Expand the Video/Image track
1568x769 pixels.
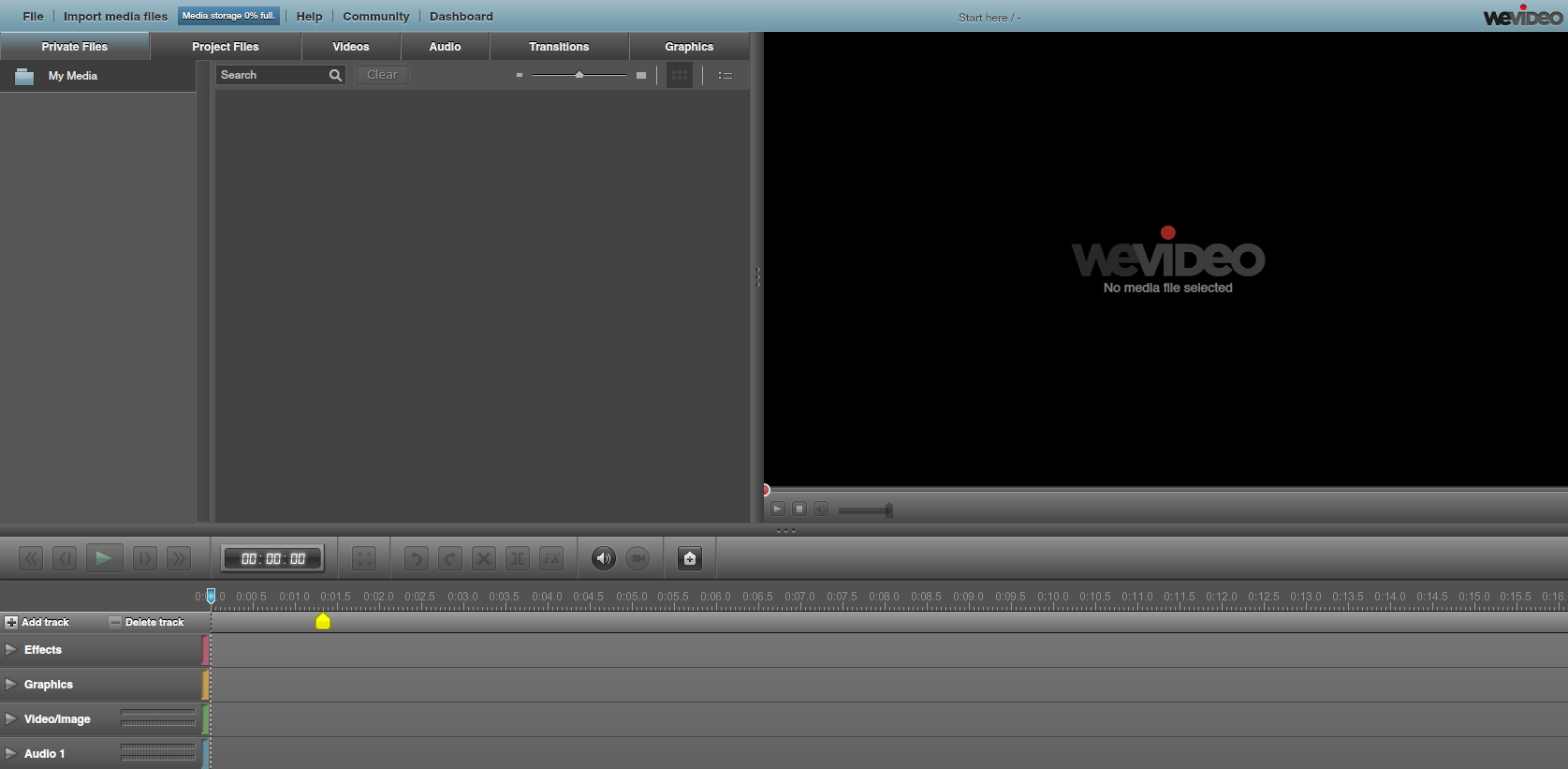(11, 718)
